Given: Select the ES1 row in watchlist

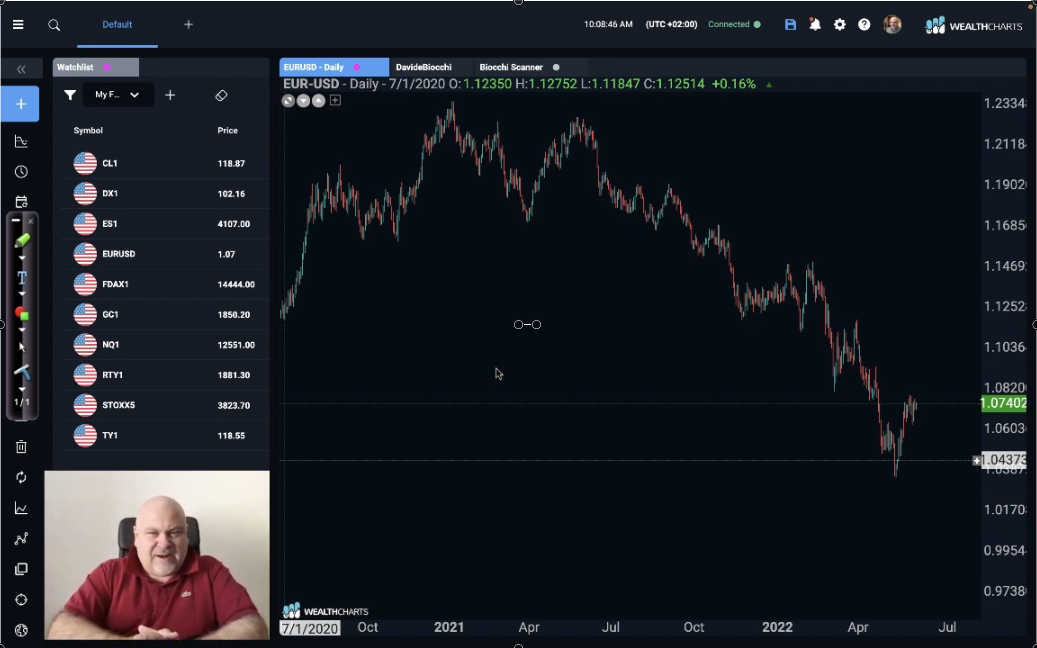Looking at the screenshot, I should (x=165, y=223).
